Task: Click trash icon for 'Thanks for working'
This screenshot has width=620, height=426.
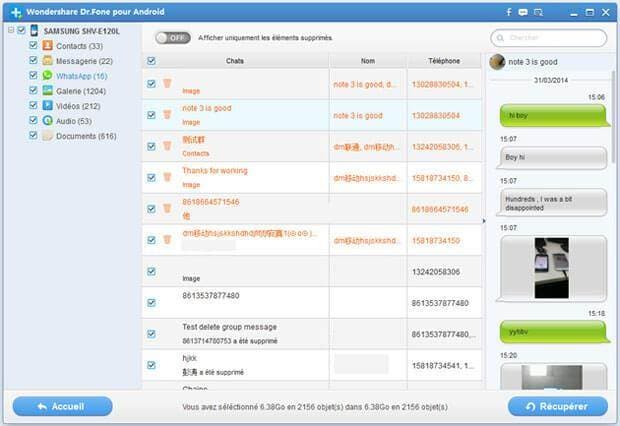Action: (x=167, y=177)
